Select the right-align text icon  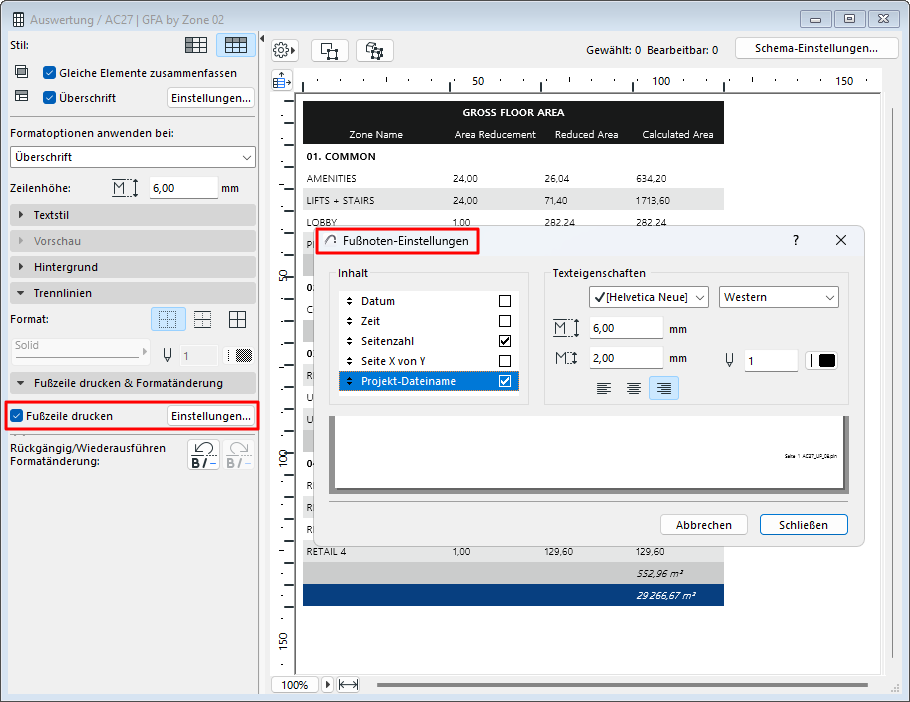pyautogui.click(x=663, y=388)
